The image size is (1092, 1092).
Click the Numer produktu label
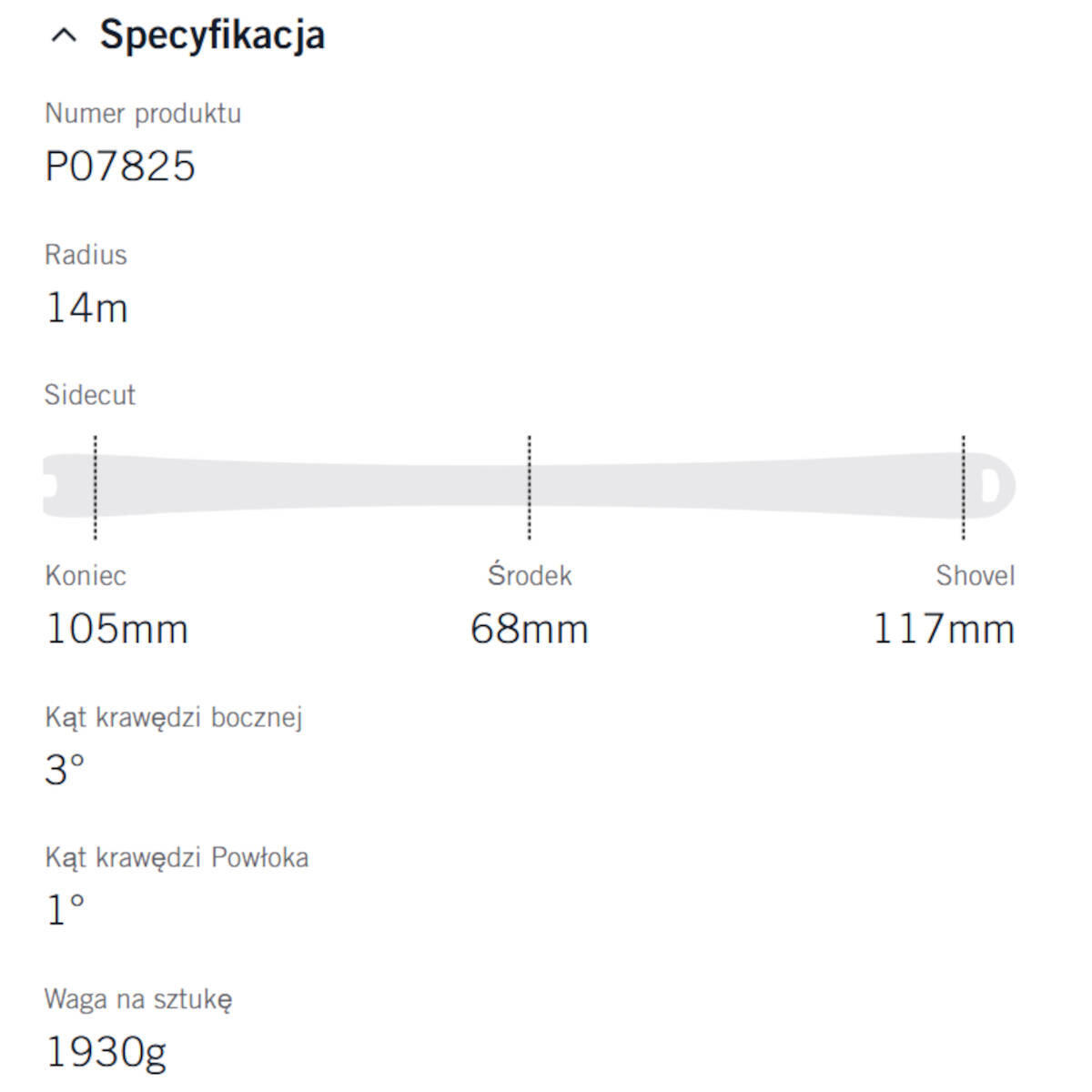(143, 114)
